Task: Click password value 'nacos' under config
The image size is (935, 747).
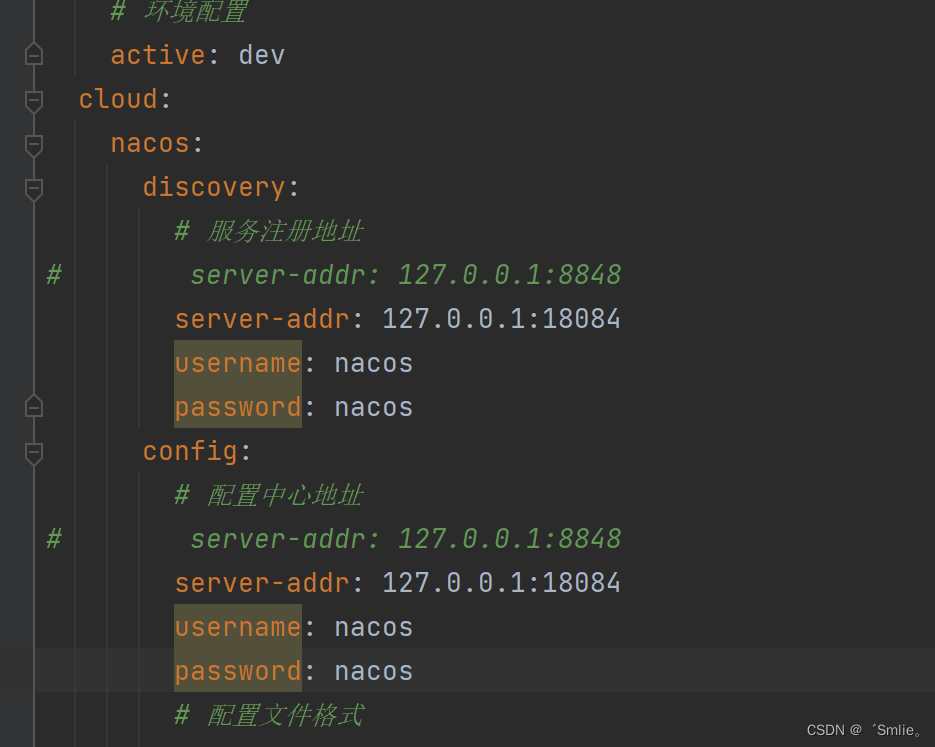Action: coord(374,672)
